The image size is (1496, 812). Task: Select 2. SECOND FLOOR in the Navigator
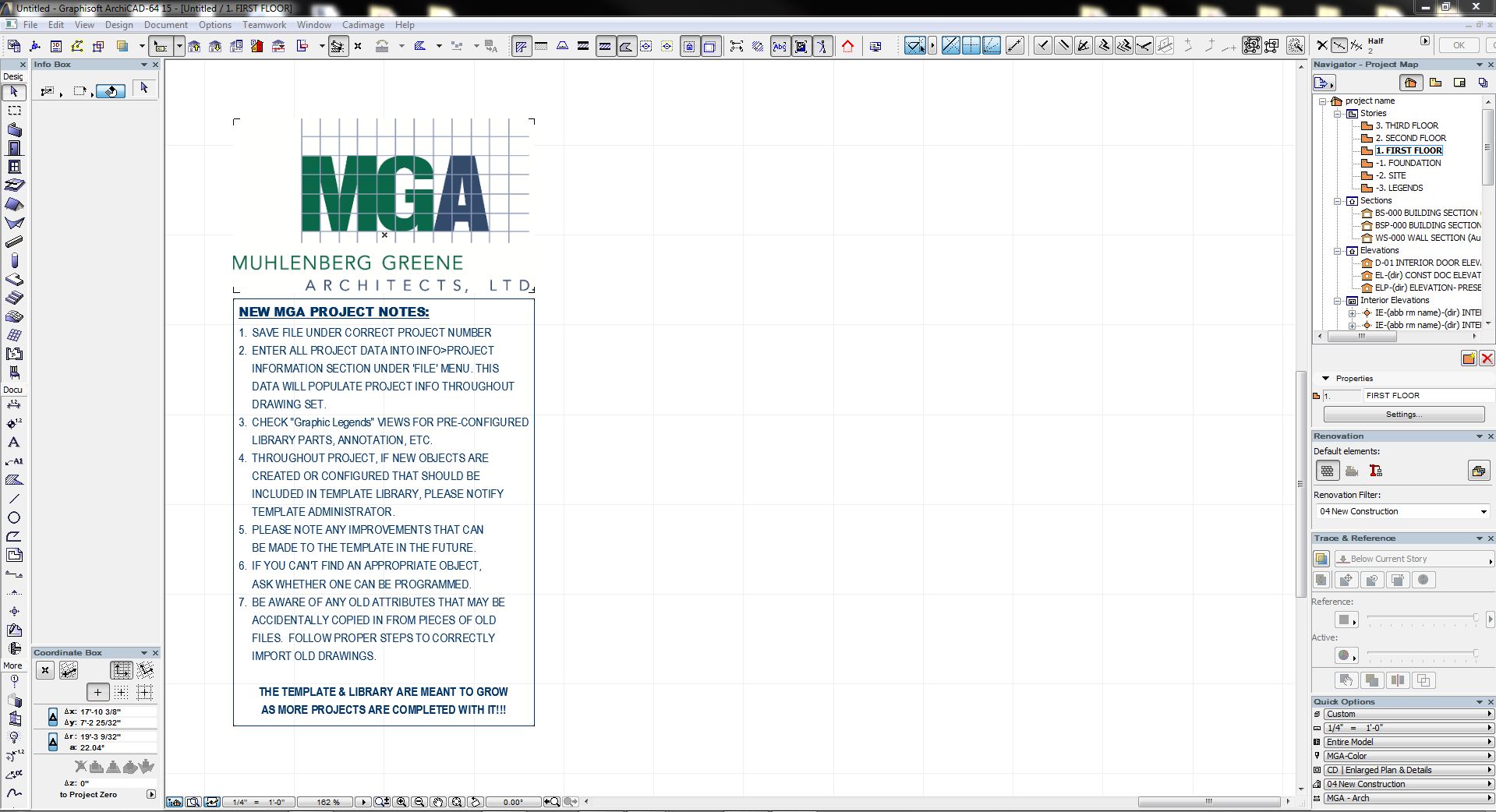click(x=1410, y=138)
